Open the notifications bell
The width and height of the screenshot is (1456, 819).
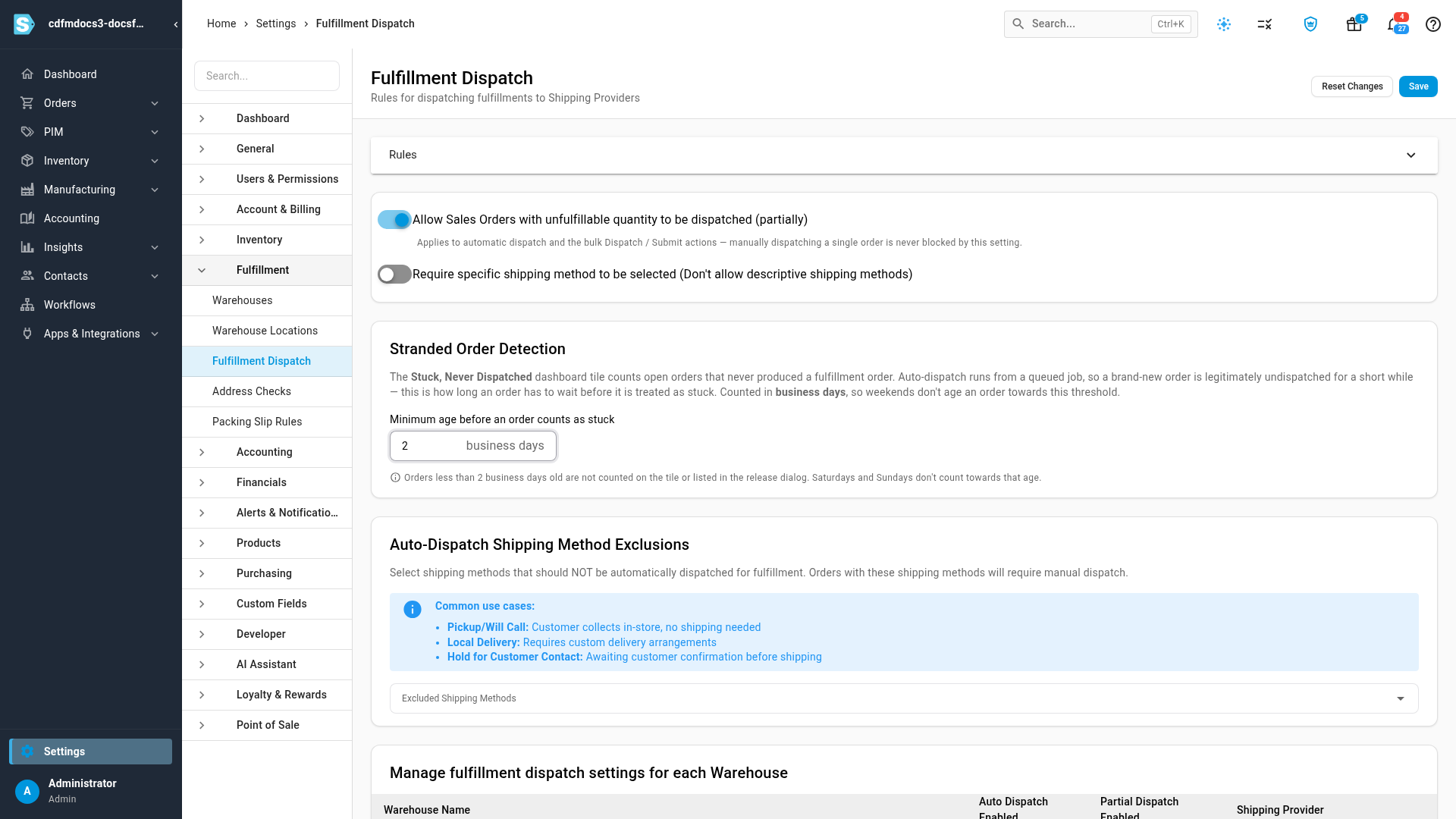[1395, 24]
